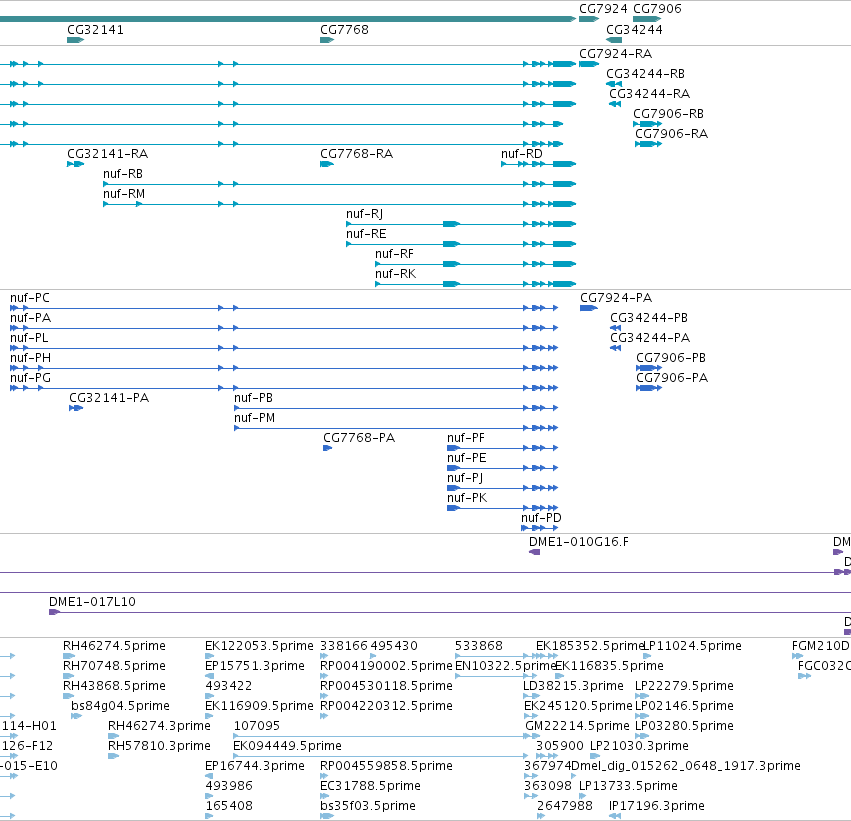The image size is (851, 821).
Task: Select the nuf-PM protein label
Action: pos(255,418)
